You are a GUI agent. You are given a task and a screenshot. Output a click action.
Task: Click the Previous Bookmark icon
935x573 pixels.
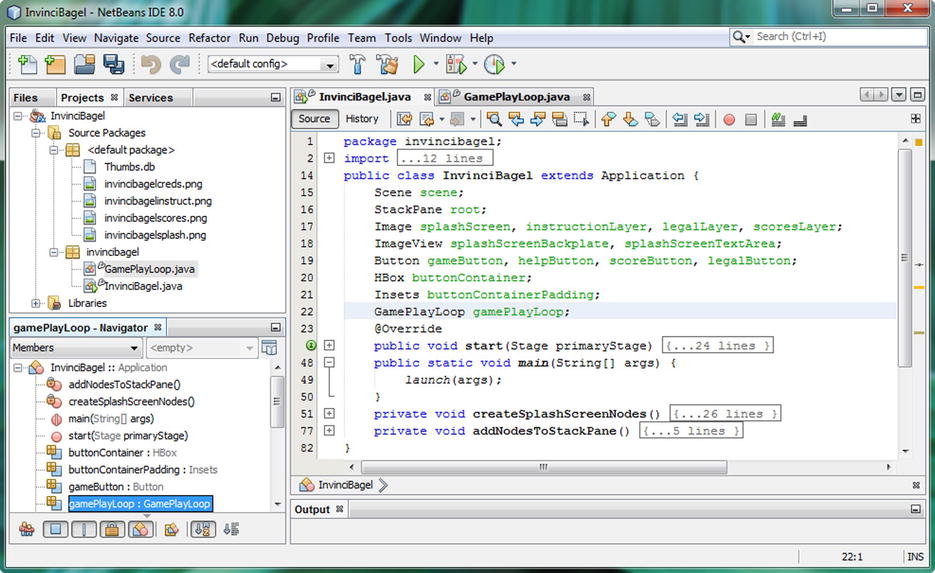tap(608, 119)
